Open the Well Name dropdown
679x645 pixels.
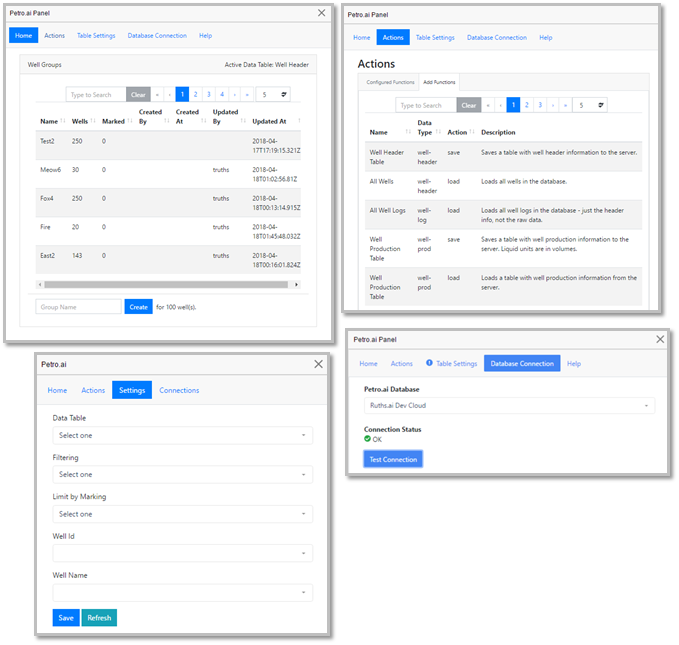pyautogui.click(x=182, y=592)
